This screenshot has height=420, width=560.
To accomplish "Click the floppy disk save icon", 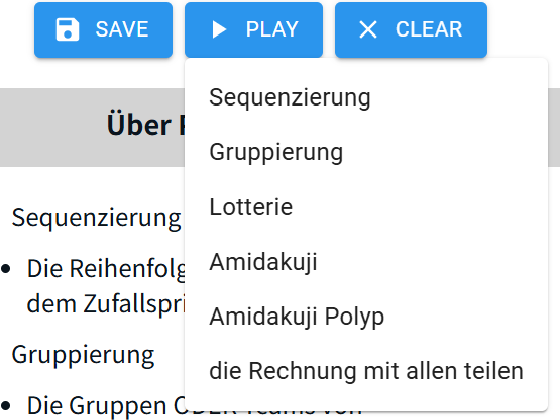I will click(68, 30).
